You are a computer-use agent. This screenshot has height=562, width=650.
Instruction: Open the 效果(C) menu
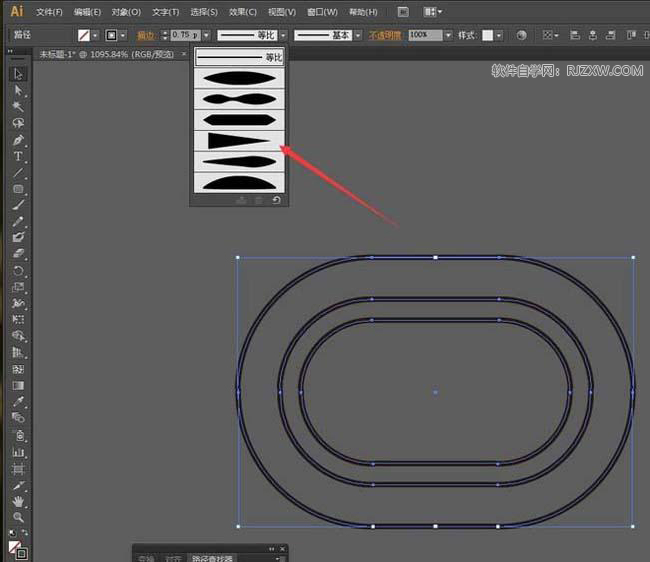[244, 12]
